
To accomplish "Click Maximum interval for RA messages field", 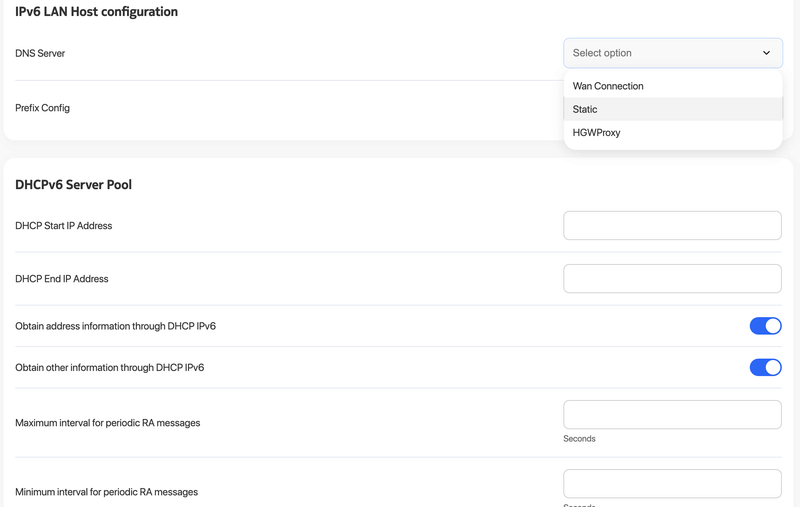I will [x=672, y=415].
